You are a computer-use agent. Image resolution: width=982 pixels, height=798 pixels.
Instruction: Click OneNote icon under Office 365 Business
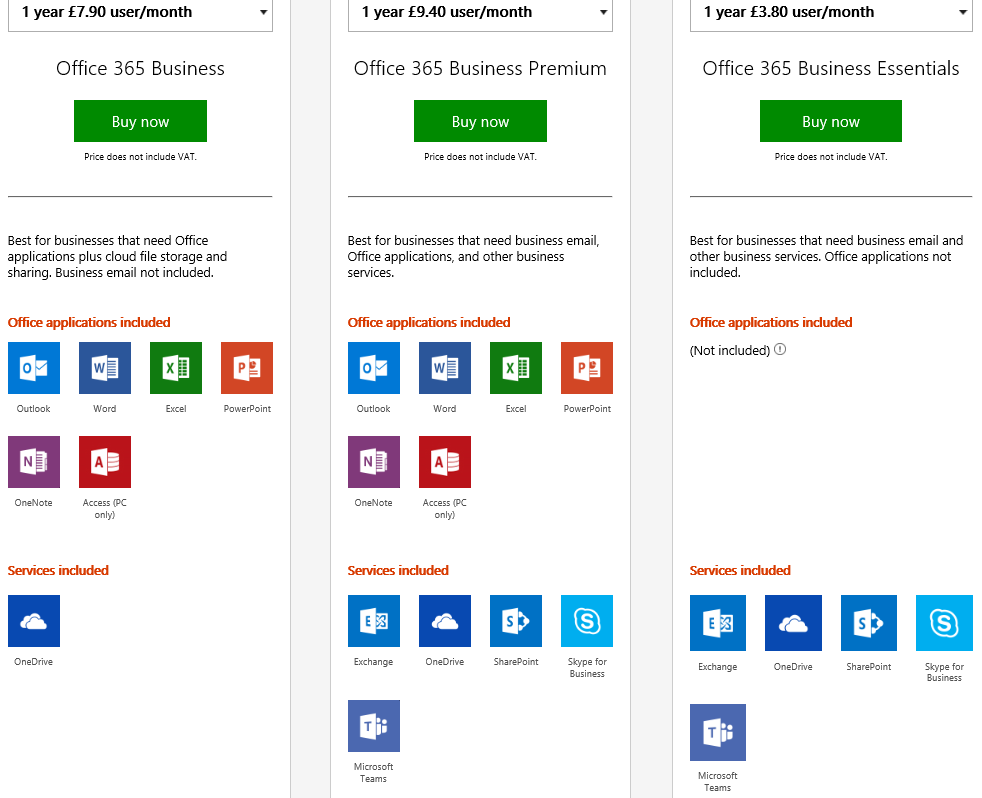[34, 462]
